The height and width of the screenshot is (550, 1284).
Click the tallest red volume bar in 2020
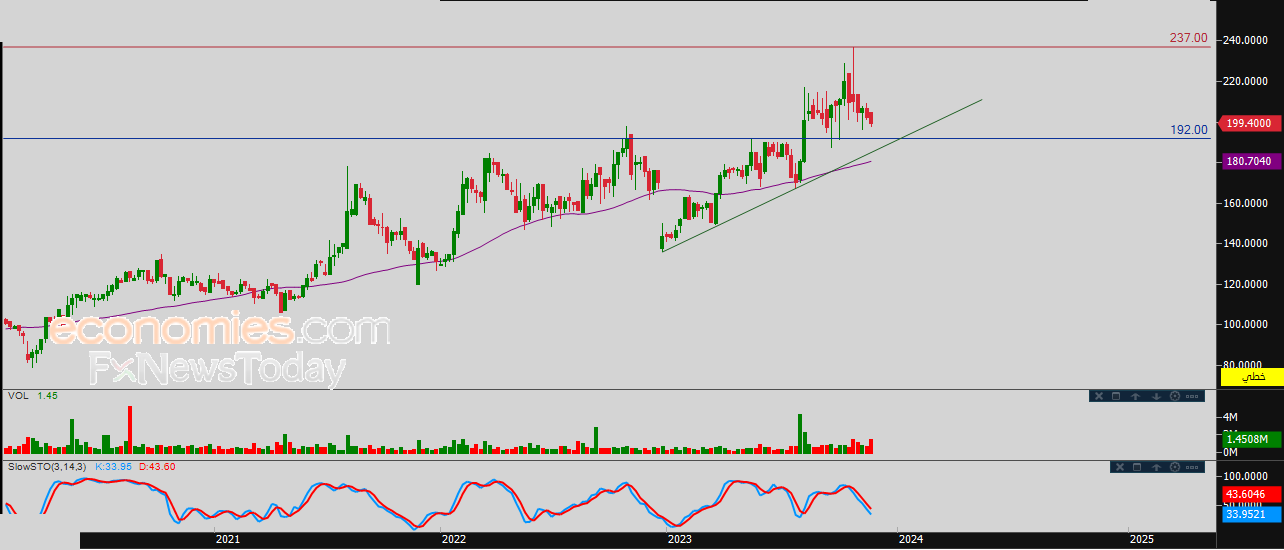tap(130, 430)
